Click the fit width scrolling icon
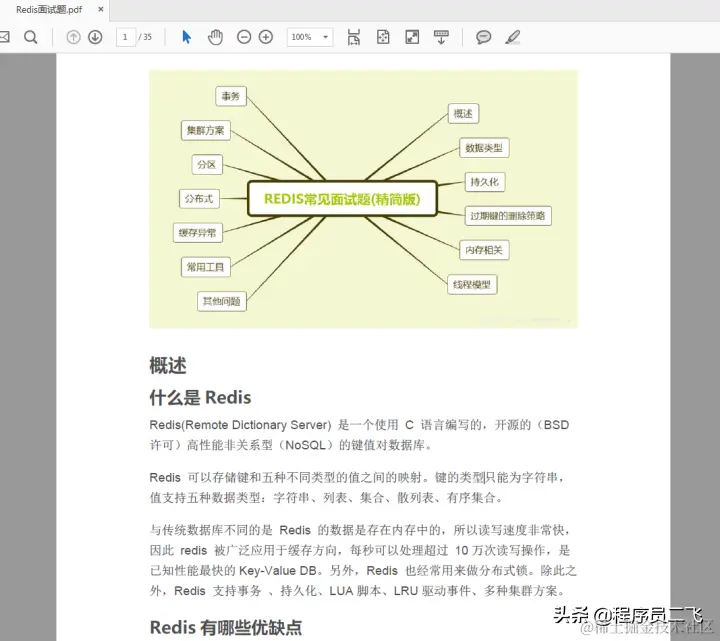The image size is (720, 641). (x=354, y=37)
